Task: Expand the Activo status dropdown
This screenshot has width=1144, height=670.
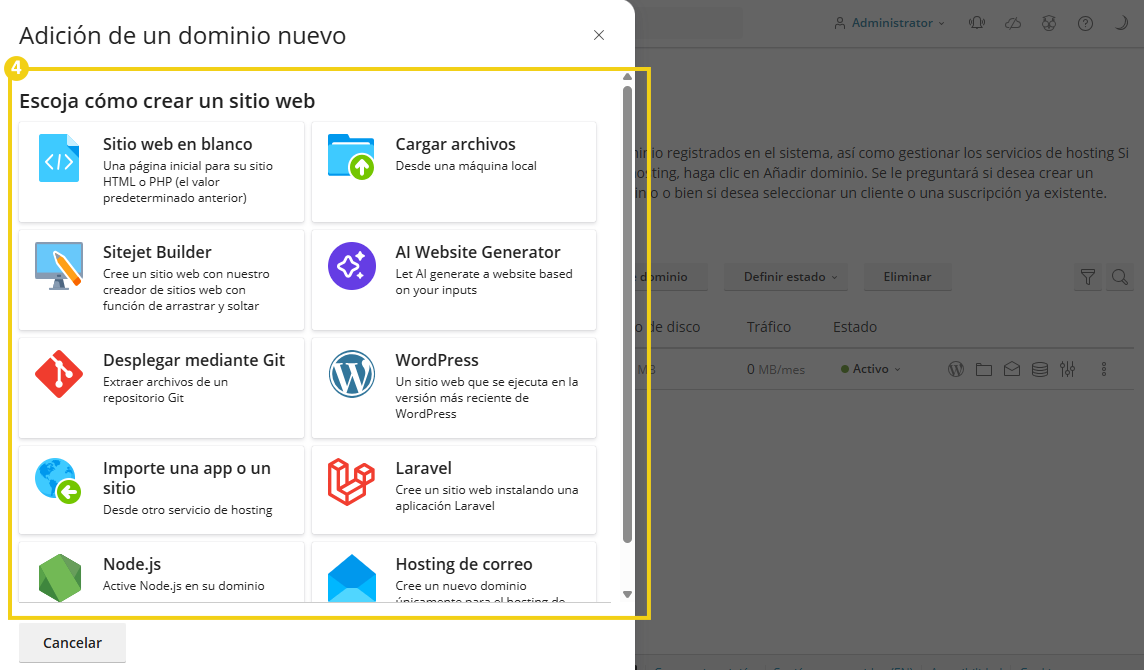Action: tap(869, 368)
